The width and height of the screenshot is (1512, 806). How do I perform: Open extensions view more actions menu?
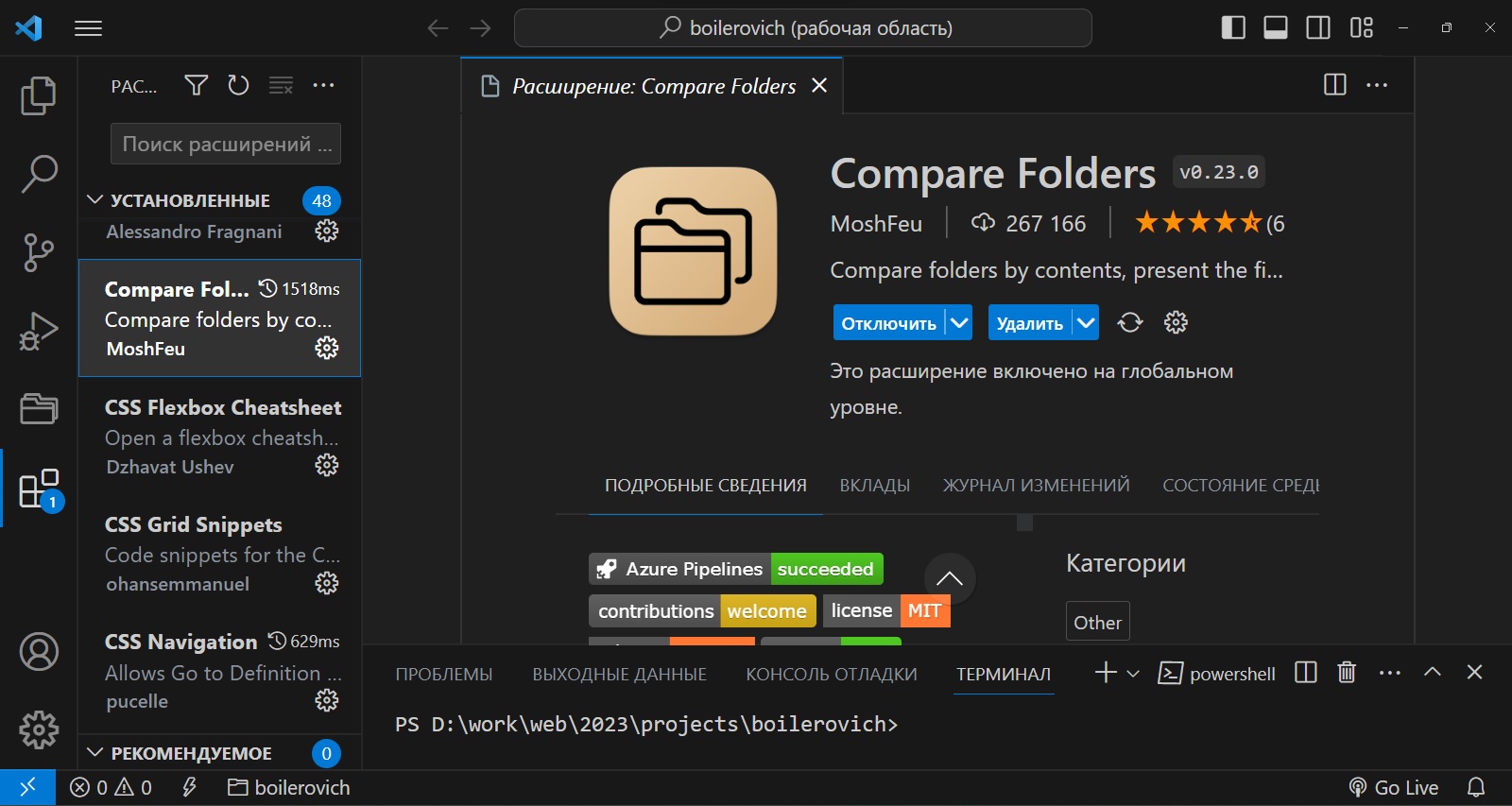pos(323,86)
